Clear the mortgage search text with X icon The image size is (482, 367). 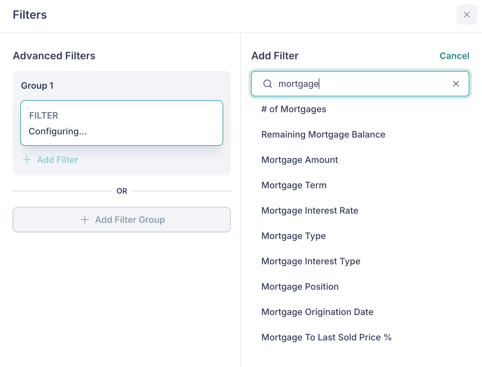pyautogui.click(x=456, y=84)
